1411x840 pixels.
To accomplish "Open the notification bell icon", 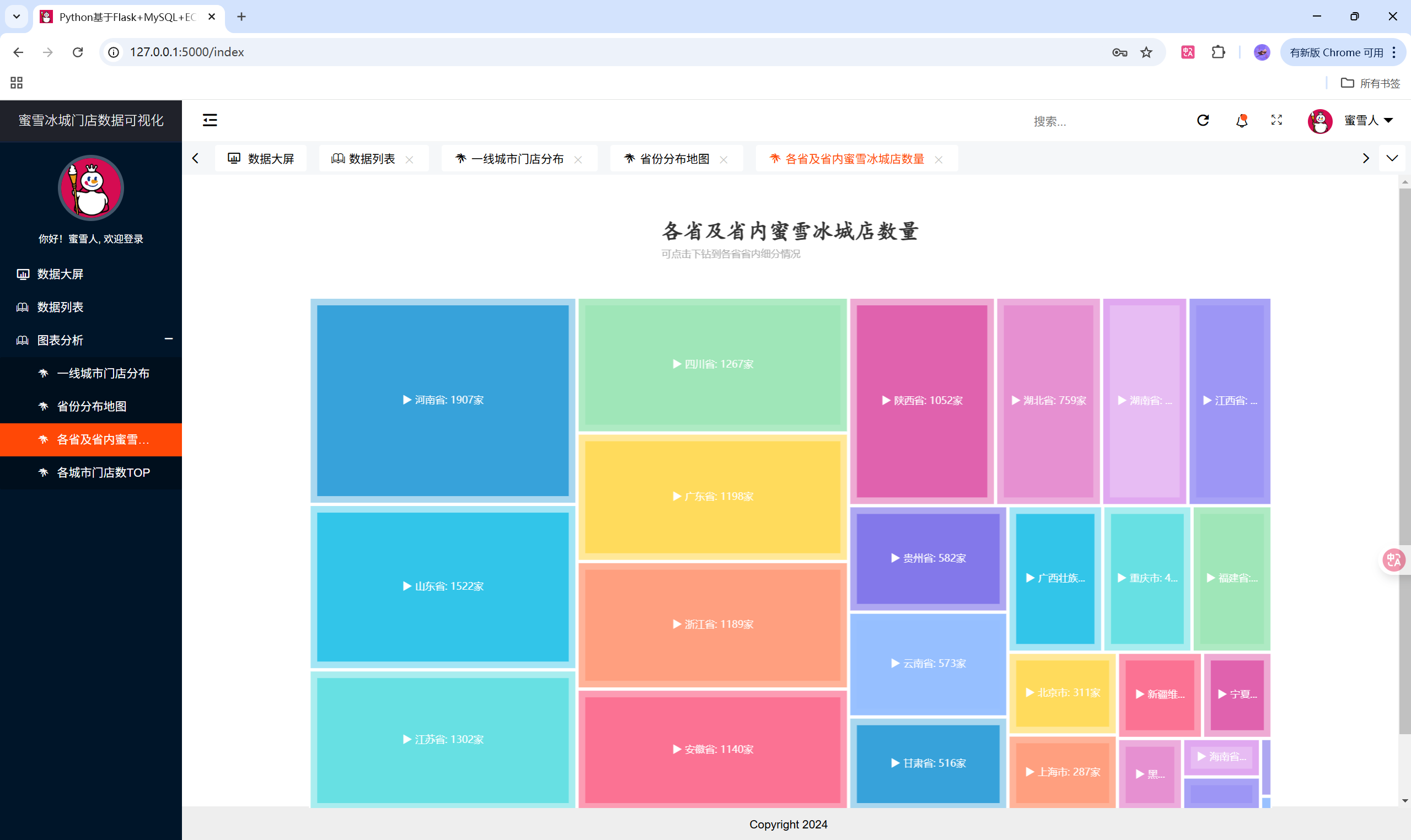I will pyautogui.click(x=1241, y=120).
